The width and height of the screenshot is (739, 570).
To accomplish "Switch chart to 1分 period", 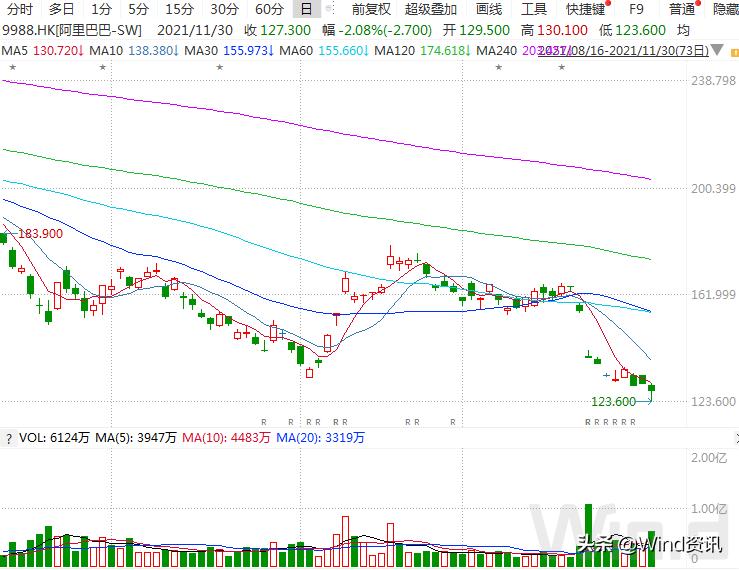I will pyautogui.click(x=101, y=9).
